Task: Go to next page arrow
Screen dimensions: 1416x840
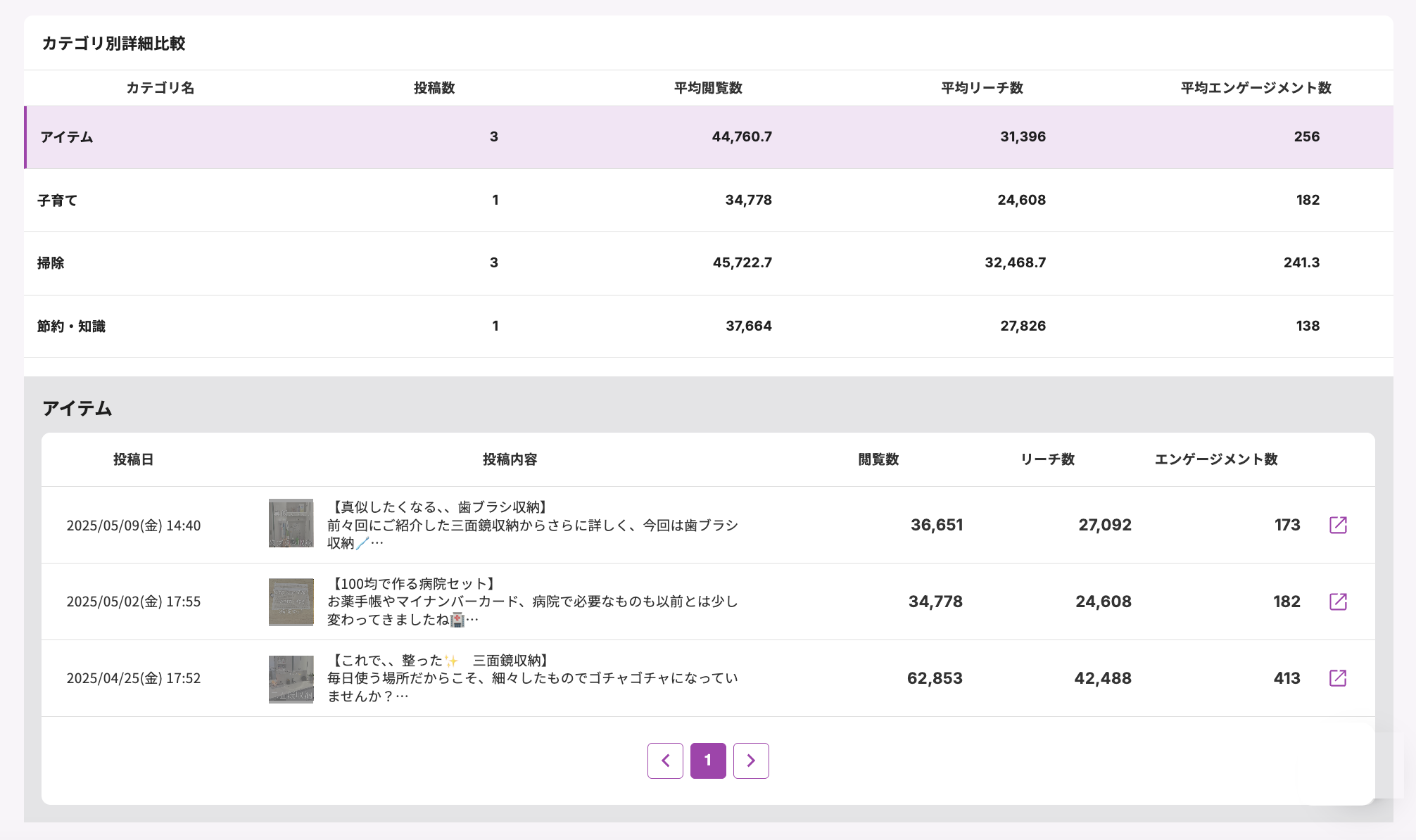Action: [751, 761]
